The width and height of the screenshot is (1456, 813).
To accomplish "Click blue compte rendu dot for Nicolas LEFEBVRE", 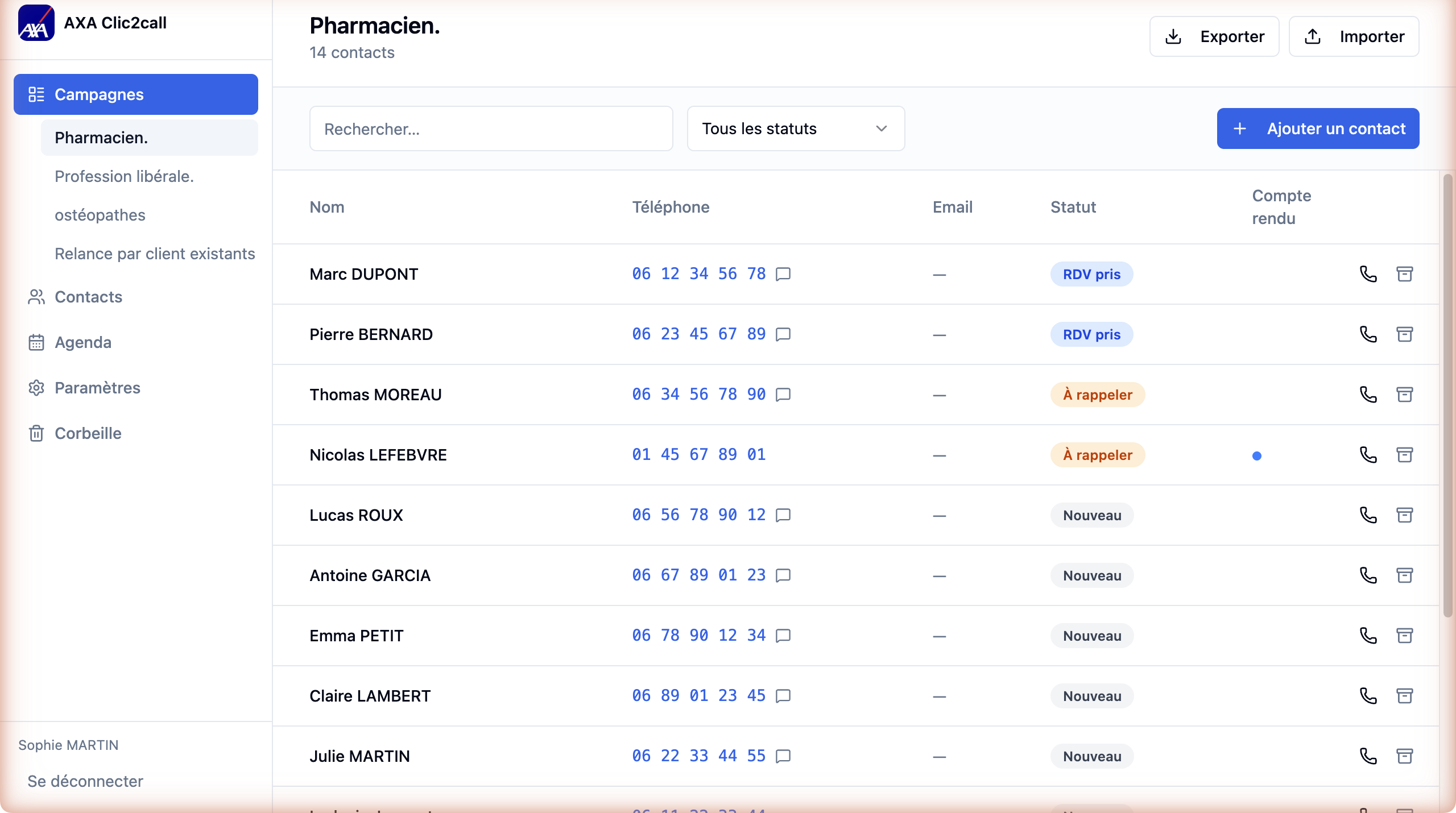I will pos(1257,456).
